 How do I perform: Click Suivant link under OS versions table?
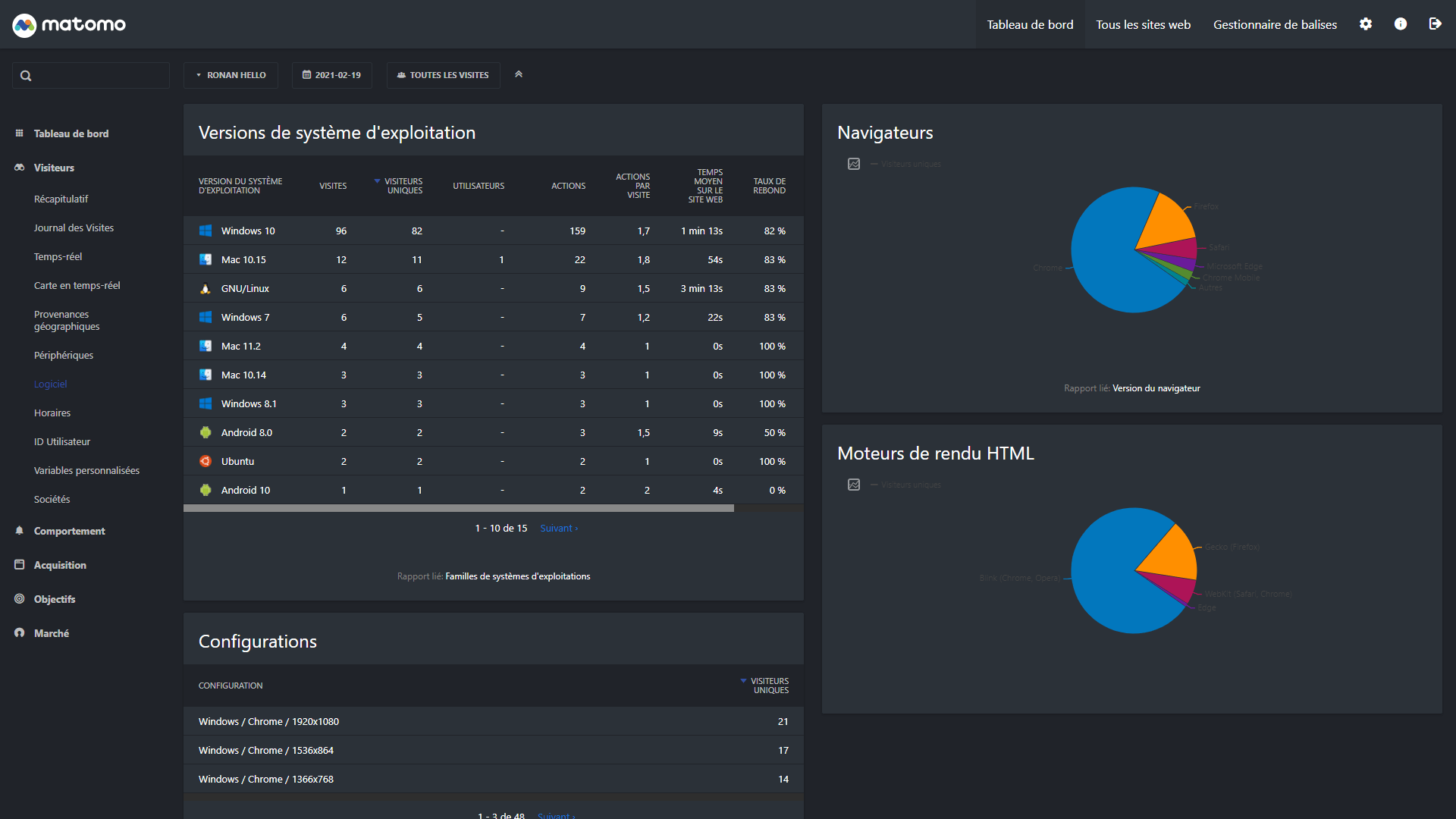(558, 529)
